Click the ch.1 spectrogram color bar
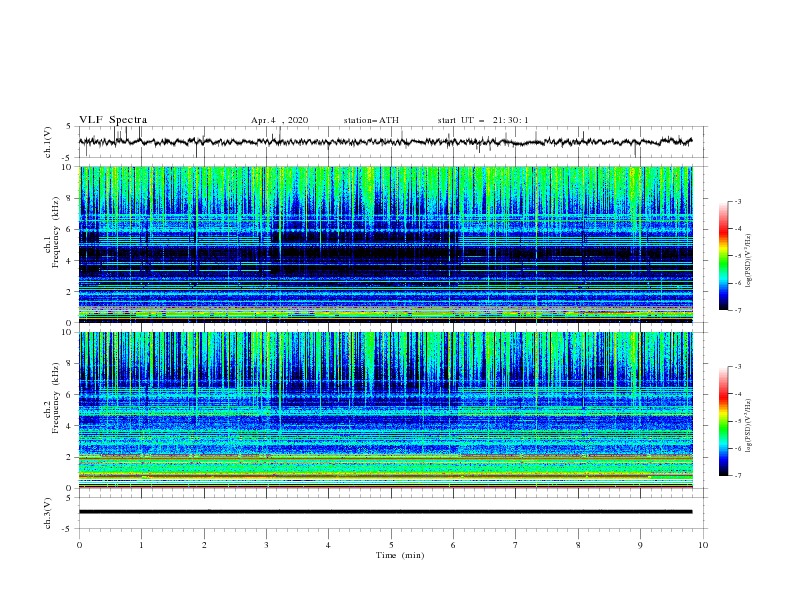The width and height of the screenshot is (792, 612). (x=723, y=256)
